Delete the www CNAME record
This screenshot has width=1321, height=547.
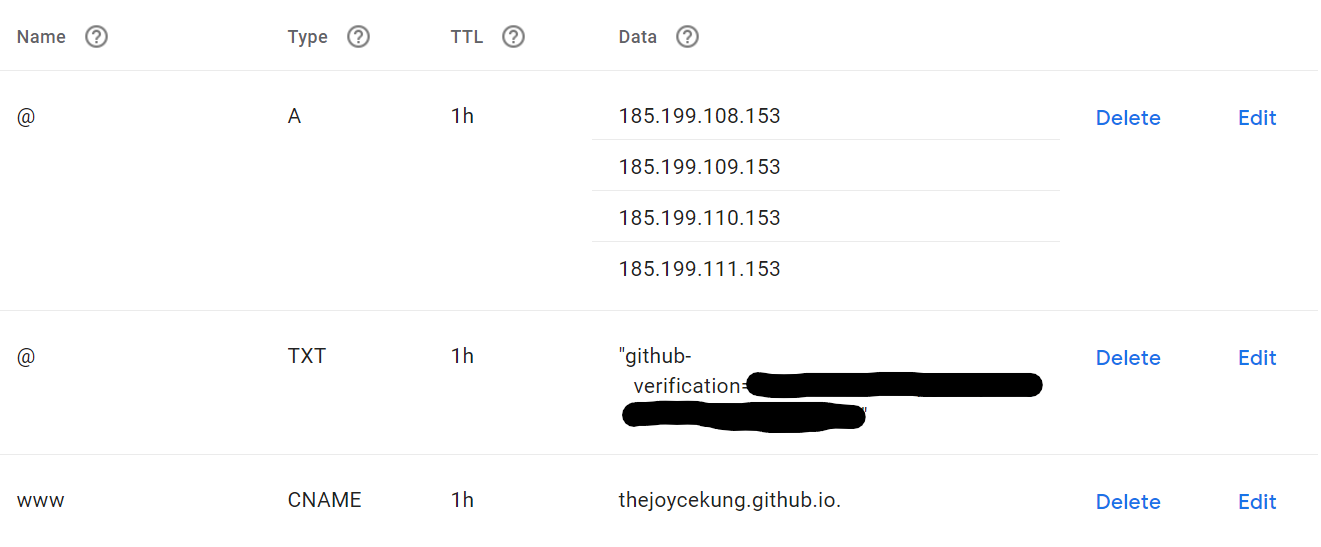click(x=1128, y=502)
